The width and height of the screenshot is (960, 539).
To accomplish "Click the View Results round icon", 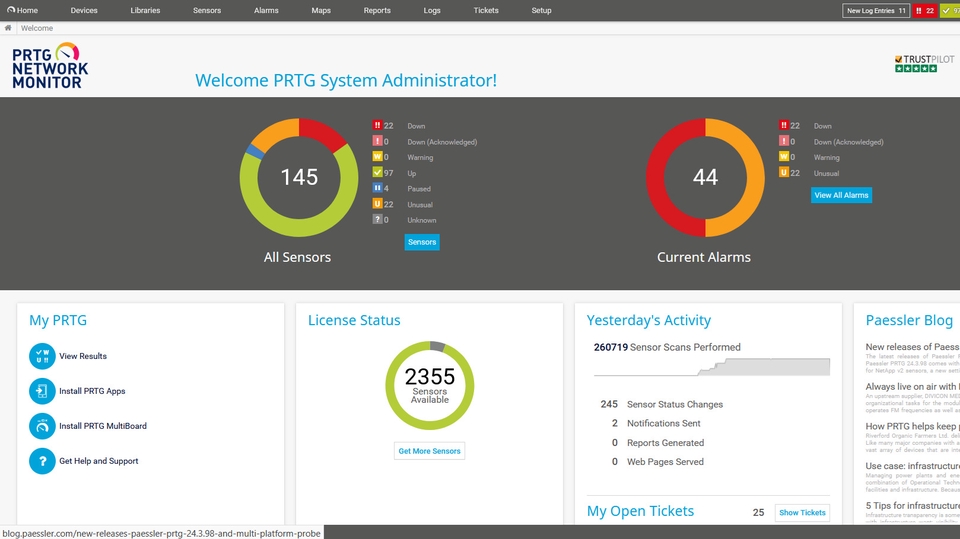I will (x=42, y=356).
